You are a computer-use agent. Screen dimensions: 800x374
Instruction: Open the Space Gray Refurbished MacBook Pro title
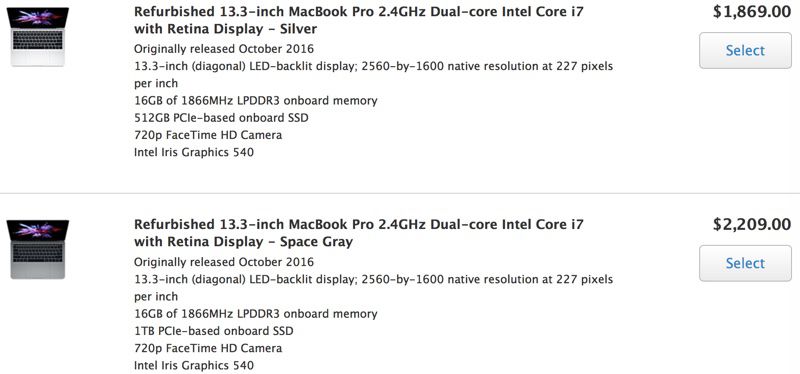click(x=359, y=233)
